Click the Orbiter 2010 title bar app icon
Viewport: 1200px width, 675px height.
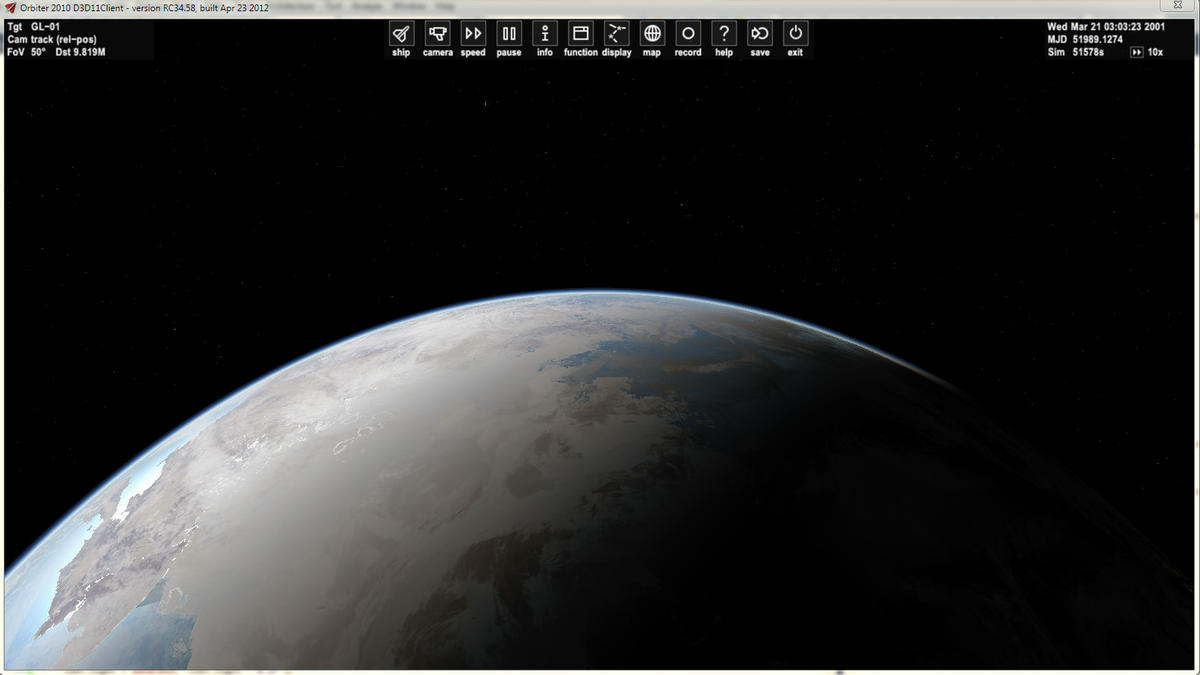(11, 8)
